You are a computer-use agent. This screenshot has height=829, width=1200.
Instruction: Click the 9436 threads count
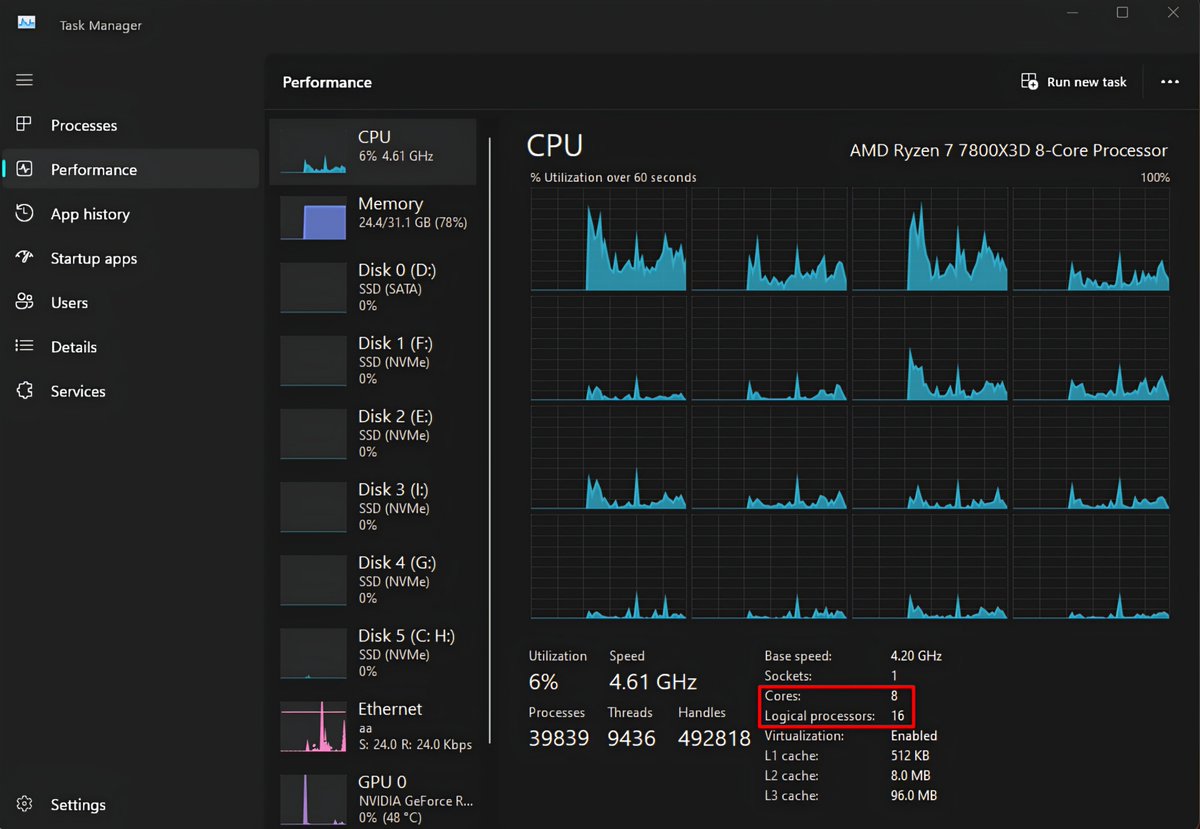coord(631,738)
